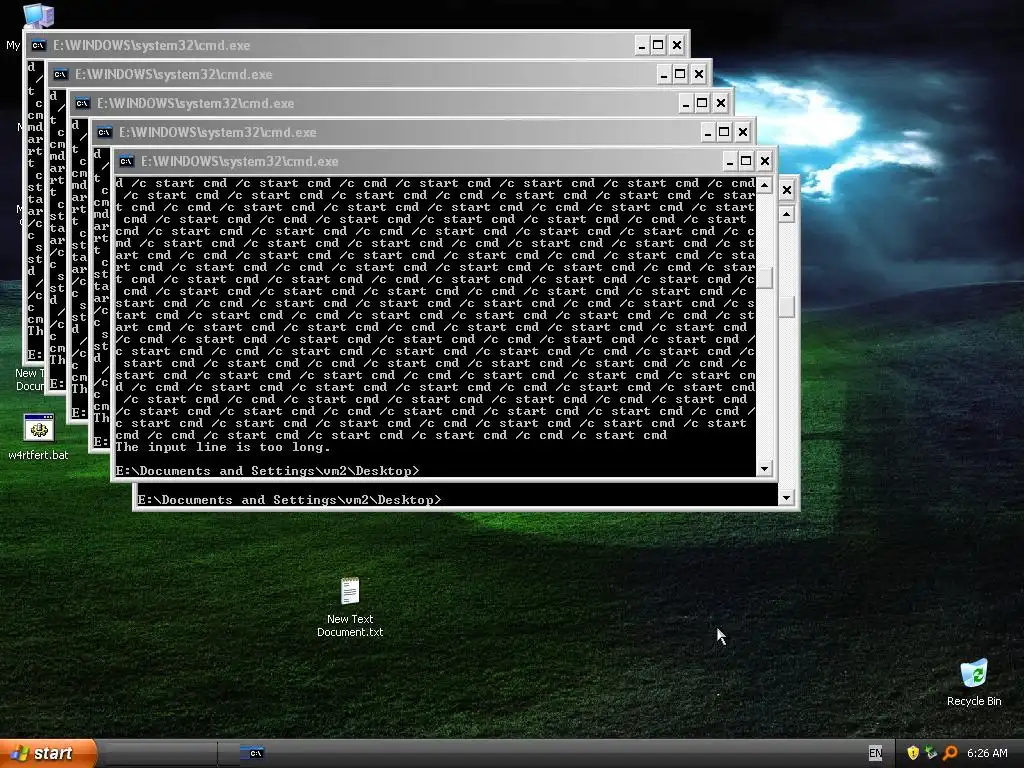Close the frontmost cmd.exe window
The width and height of the screenshot is (1024, 768).
[765, 161]
